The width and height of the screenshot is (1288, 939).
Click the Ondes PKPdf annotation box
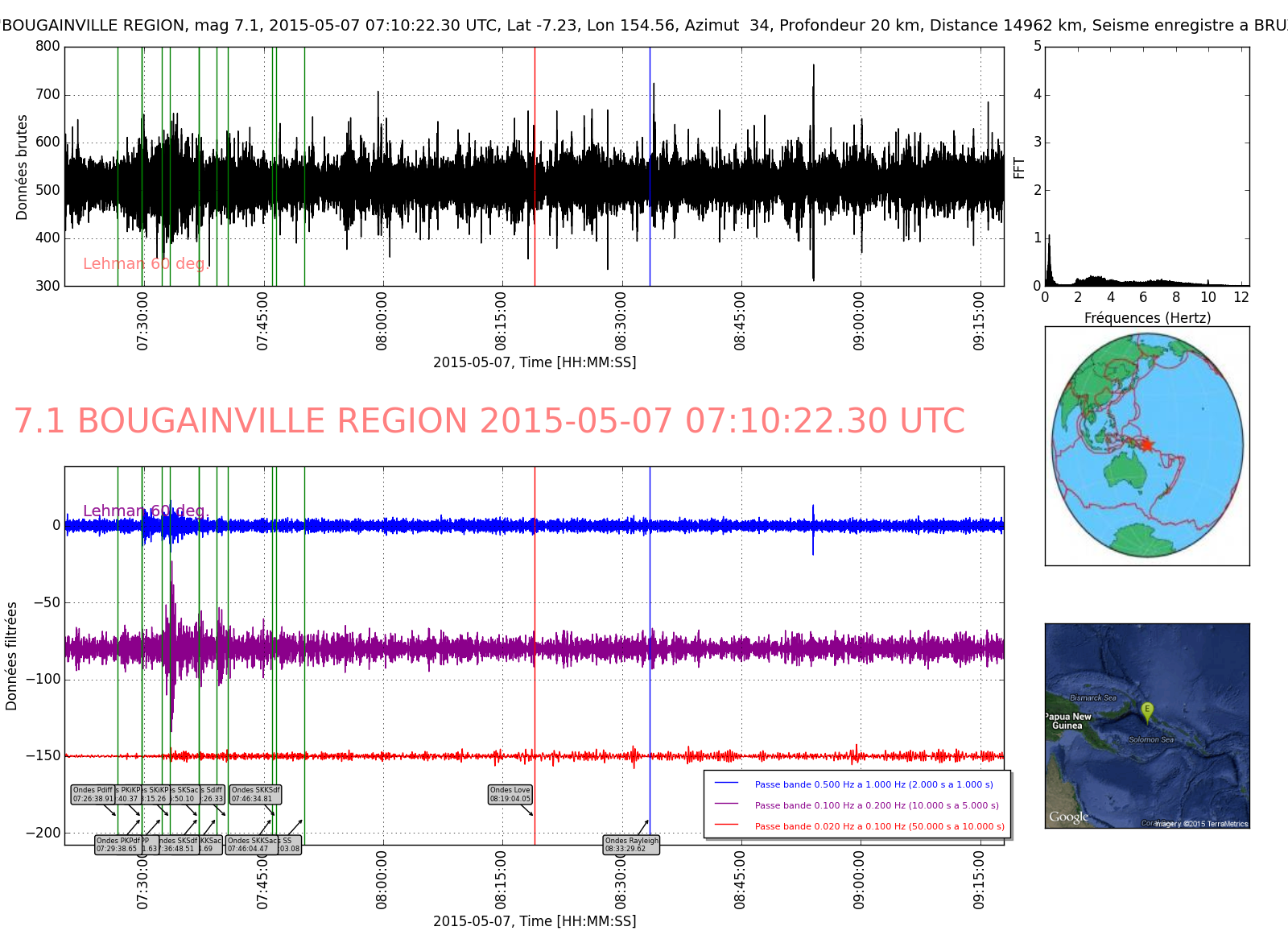(x=118, y=845)
